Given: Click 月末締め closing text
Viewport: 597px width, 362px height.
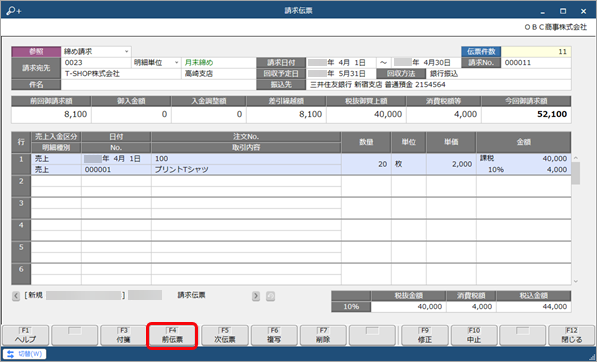Looking at the screenshot, I should coord(199,62).
